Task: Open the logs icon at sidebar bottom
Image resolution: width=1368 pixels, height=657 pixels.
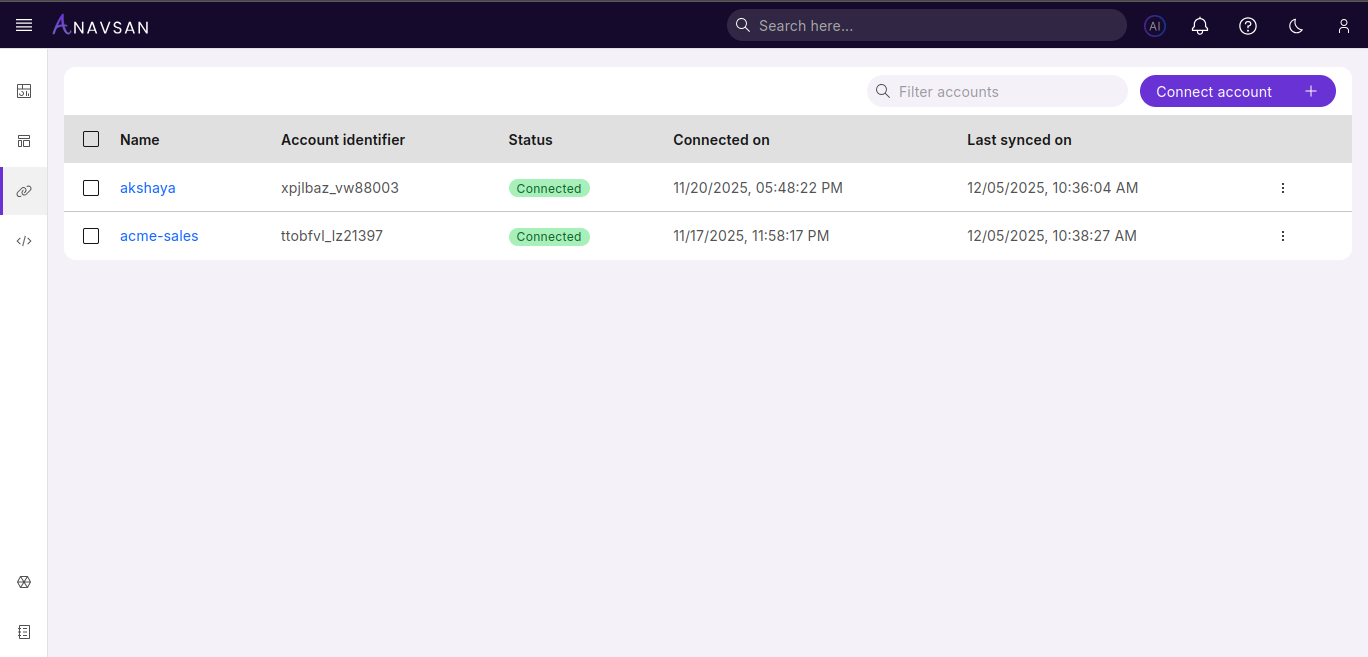Action: [x=24, y=631]
